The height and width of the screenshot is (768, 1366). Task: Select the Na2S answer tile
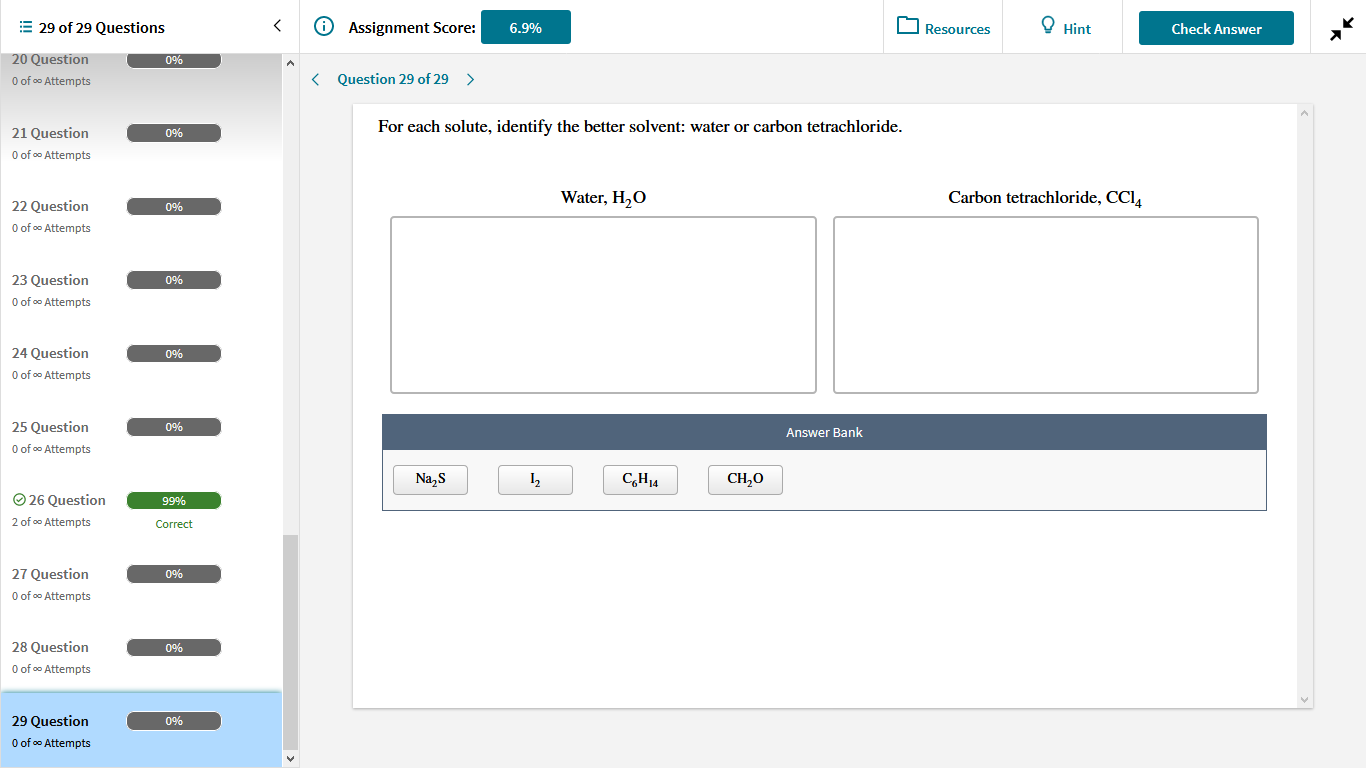430,480
